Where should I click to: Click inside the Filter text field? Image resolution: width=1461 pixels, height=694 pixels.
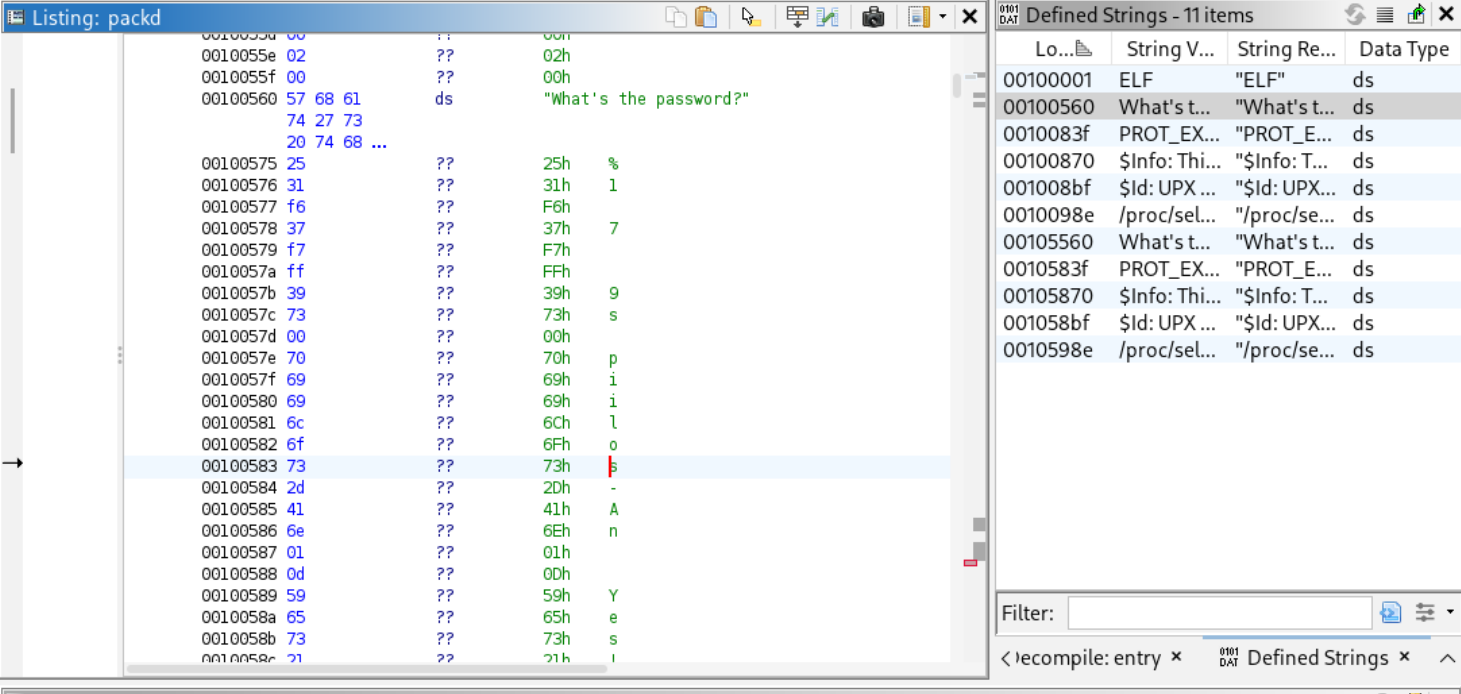[1218, 613]
